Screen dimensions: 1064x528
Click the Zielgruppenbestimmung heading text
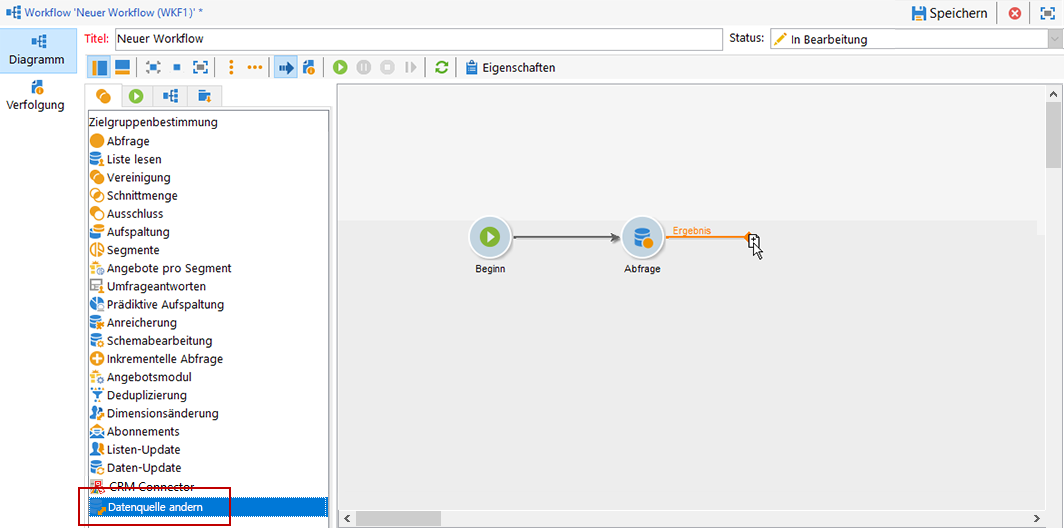(153, 123)
